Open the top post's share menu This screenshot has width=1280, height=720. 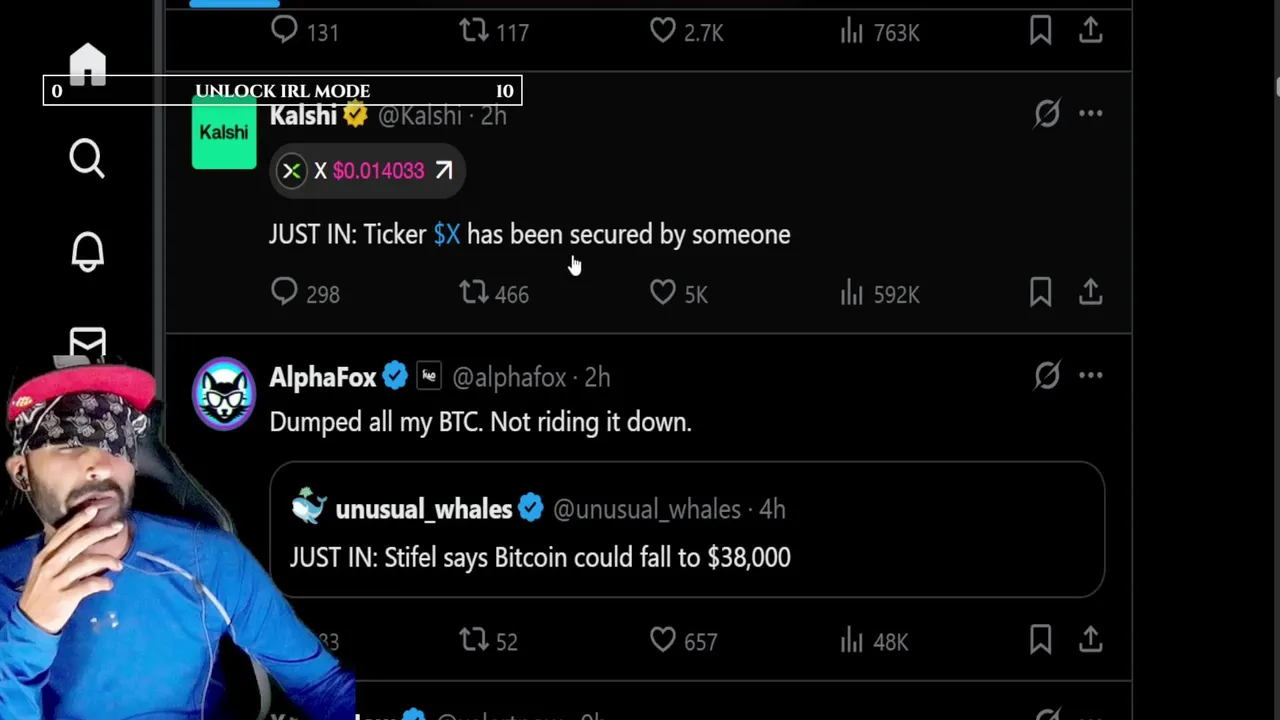pyautogui.click(x=1090, y=31)
